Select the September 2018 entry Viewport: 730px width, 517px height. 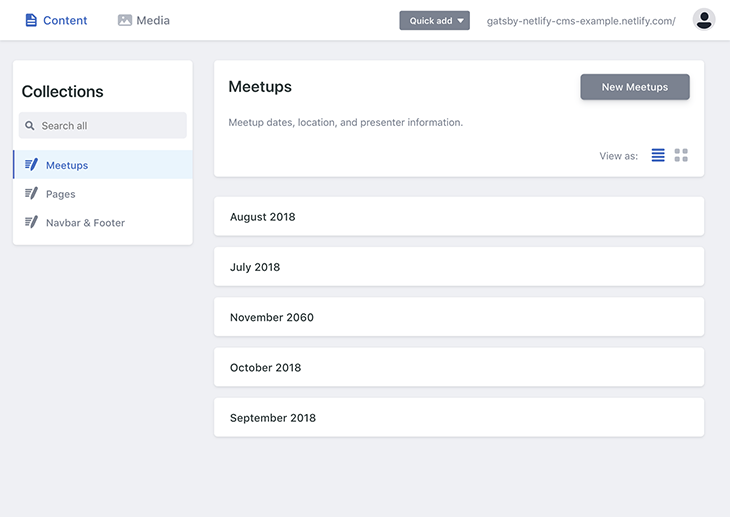pos(459,418)
